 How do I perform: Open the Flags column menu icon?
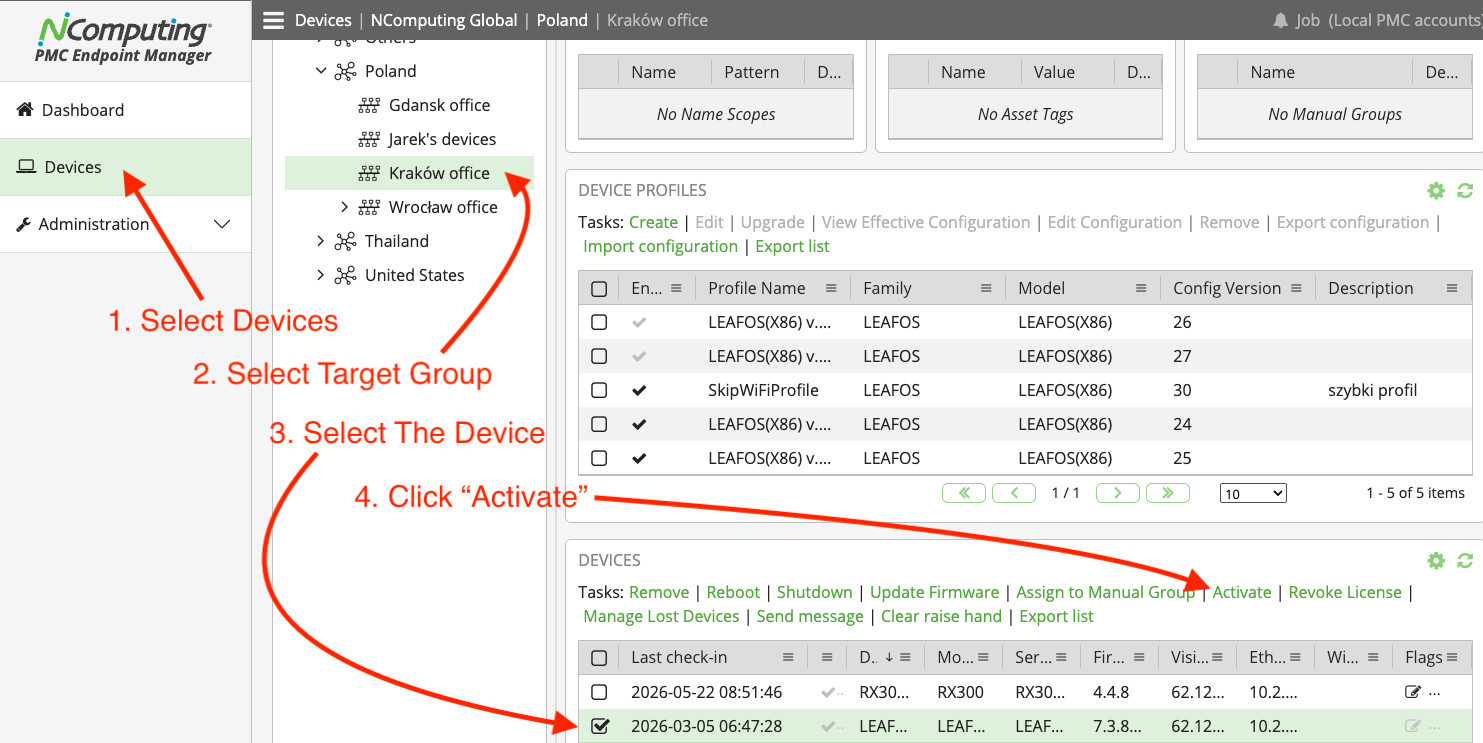pyautogui.click(x=1452, y=658)
